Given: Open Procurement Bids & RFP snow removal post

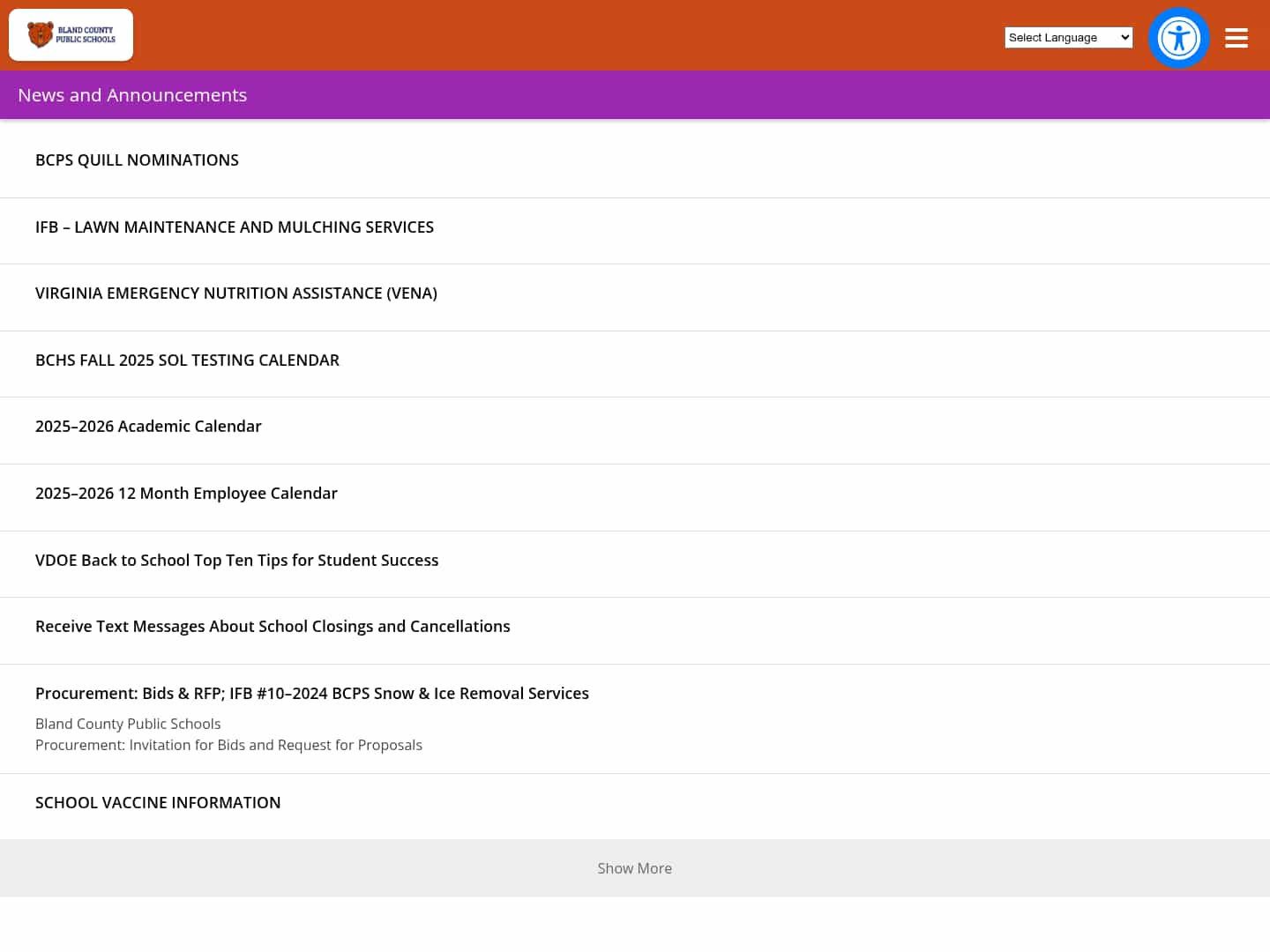Looking at the screenshot, I should (x=312, y=694).
